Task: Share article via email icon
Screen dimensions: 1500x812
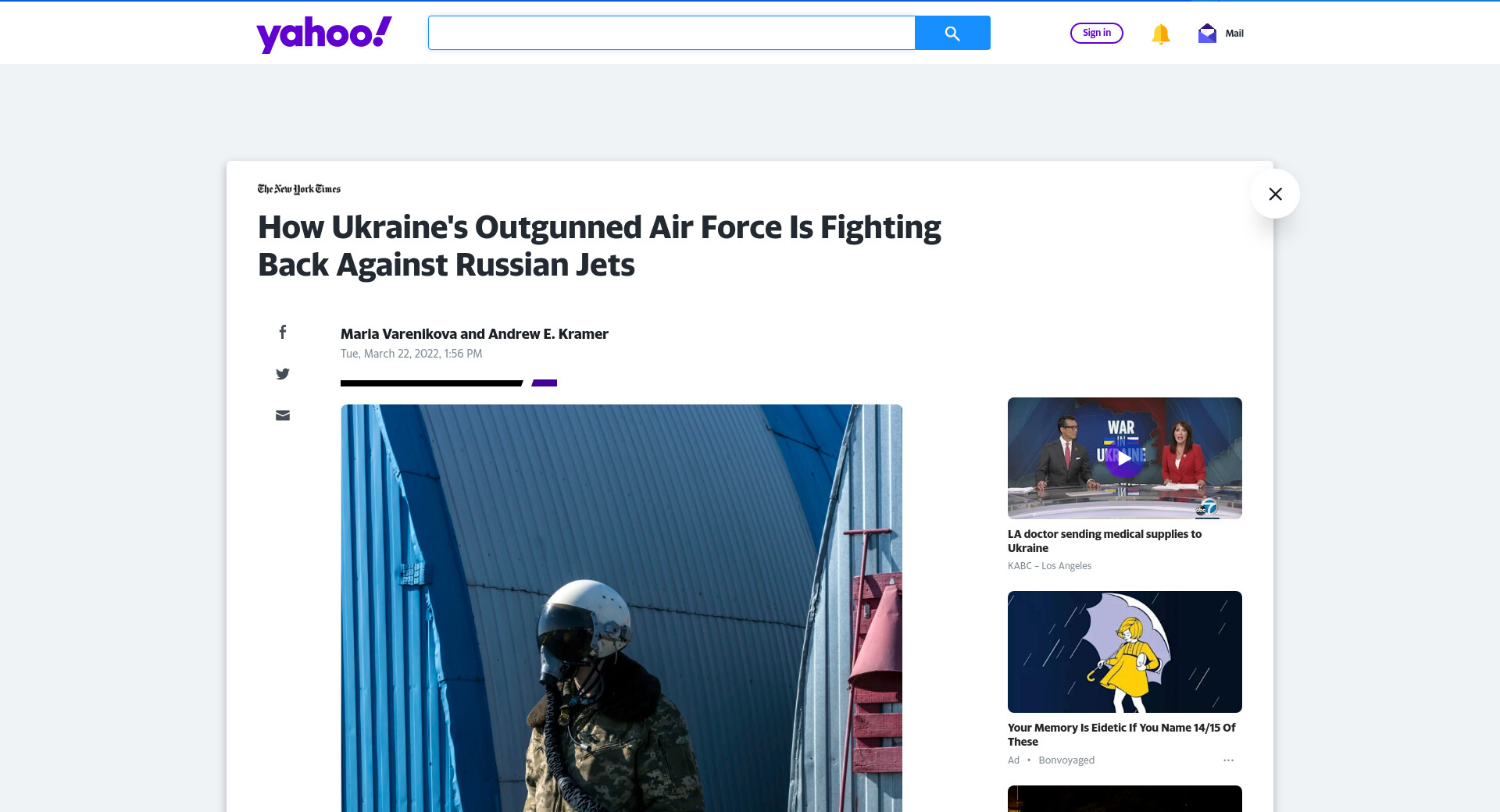Action: pos(283,415)
